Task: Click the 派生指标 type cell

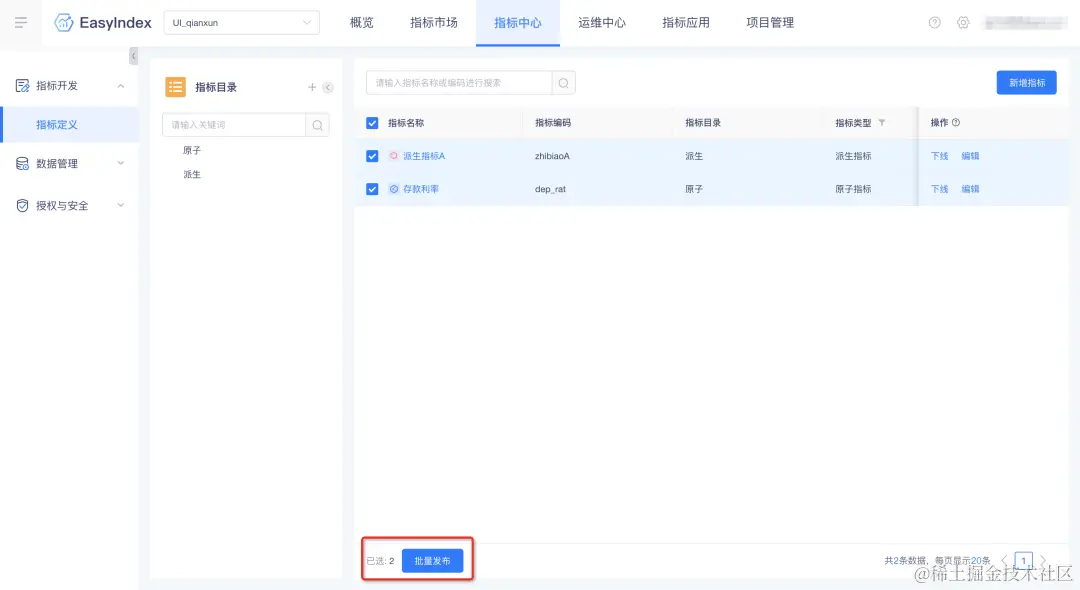Action: point(853,156)
